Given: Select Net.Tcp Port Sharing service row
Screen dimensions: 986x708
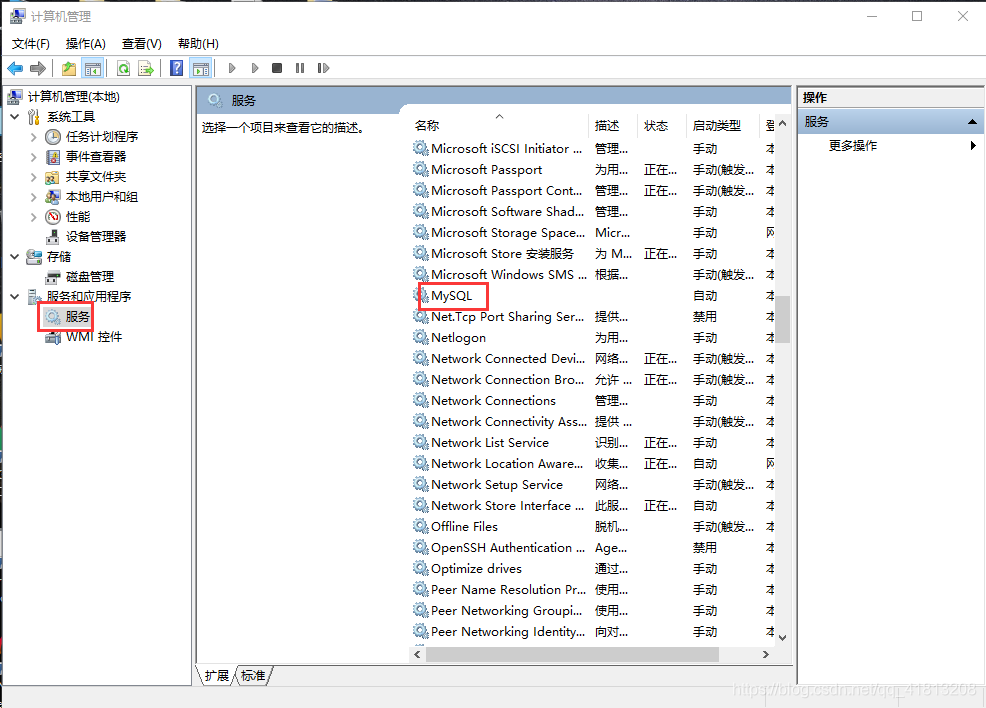Looking at the screenshot, I should (x=593, y=317).
